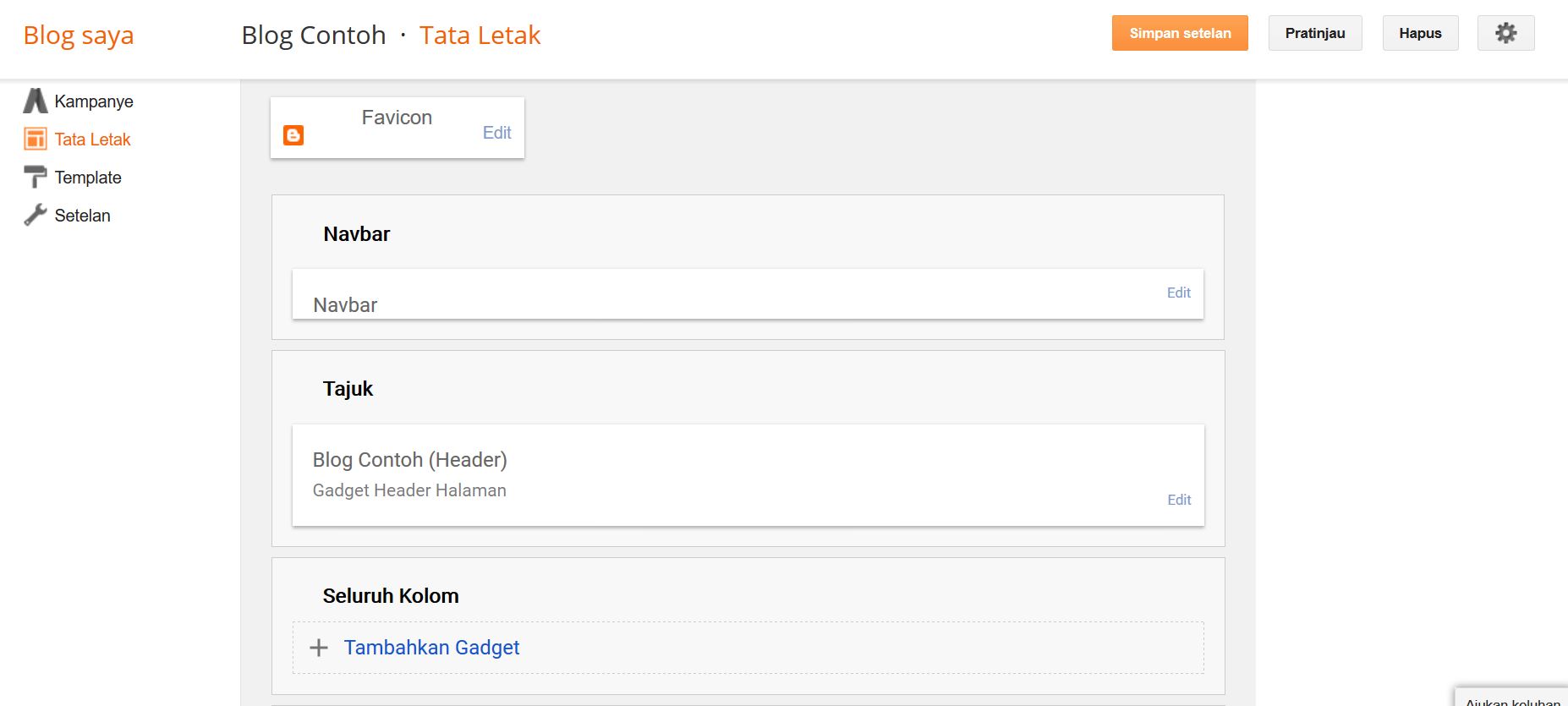Click Ajukan keluhan at bottom right
Image resolution: width=1568 pixels, height=706 pixels.
coord(1512,701)
